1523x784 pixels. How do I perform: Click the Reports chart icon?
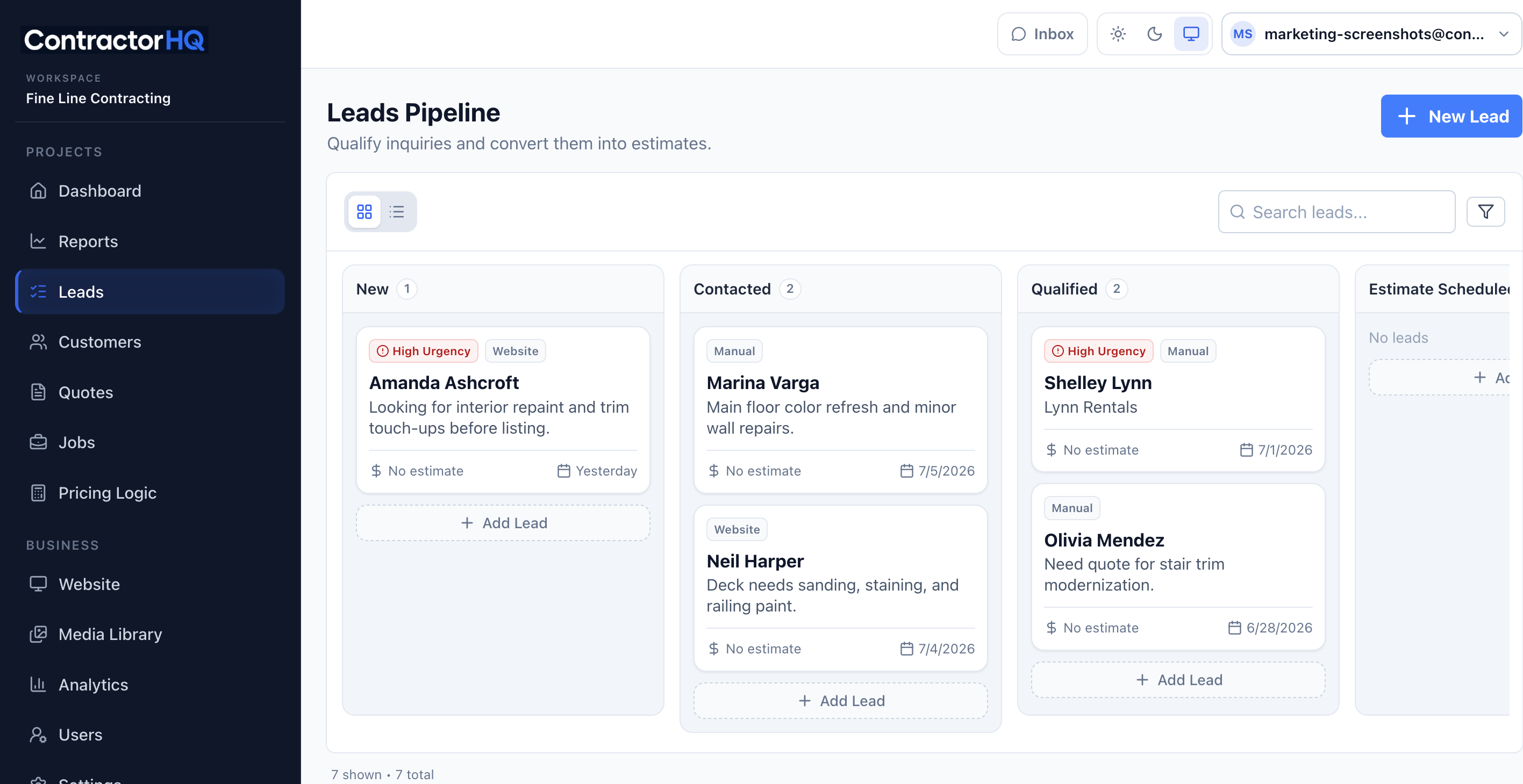tap(38, 241)
